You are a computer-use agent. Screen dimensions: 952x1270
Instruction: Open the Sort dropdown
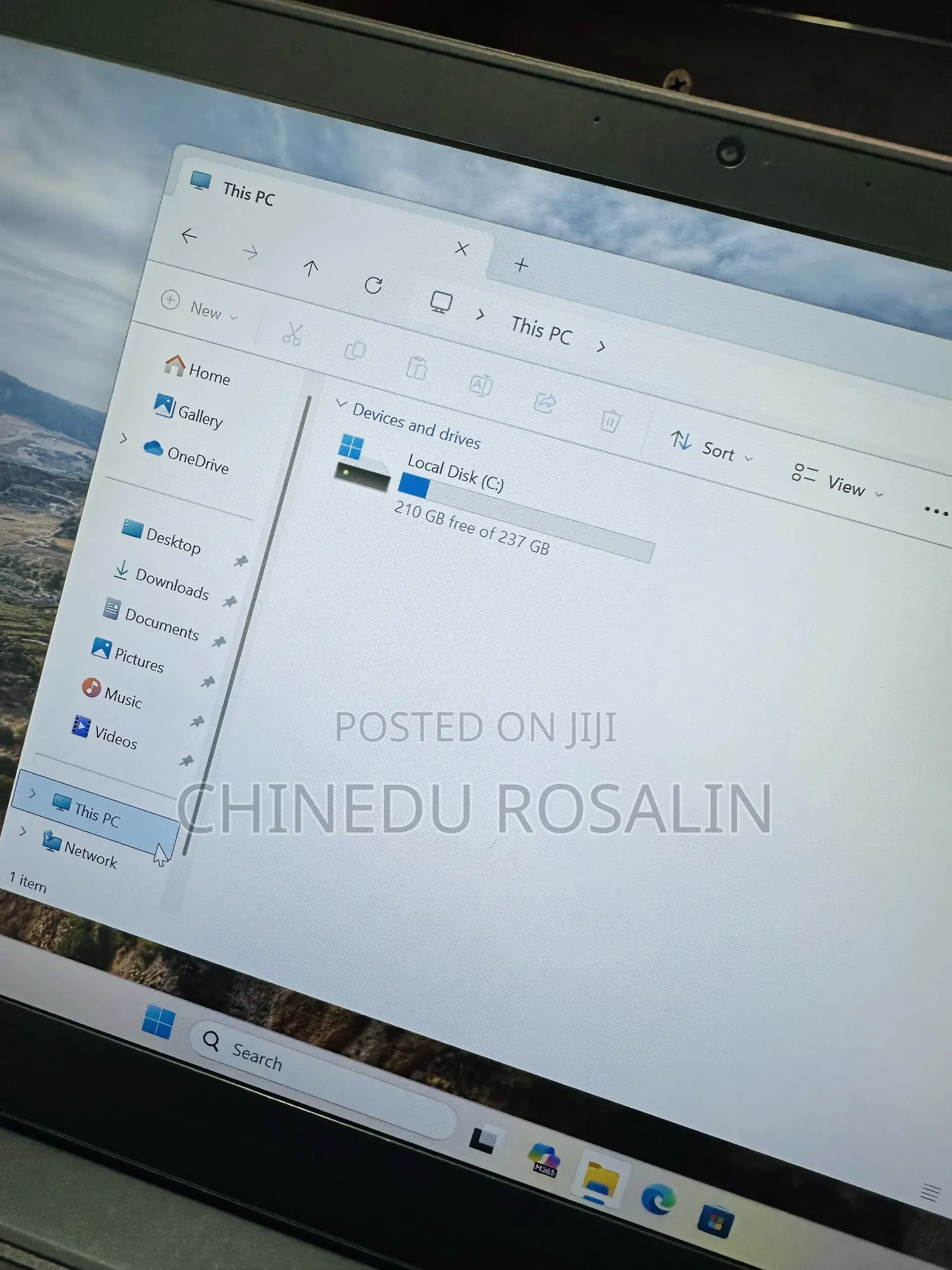point(712,448)
